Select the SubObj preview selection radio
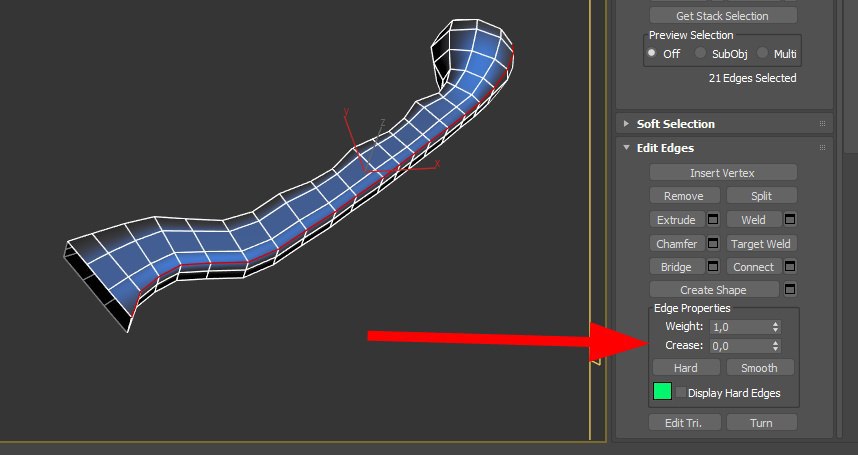The image size is (858, 455). coord(700,53)
